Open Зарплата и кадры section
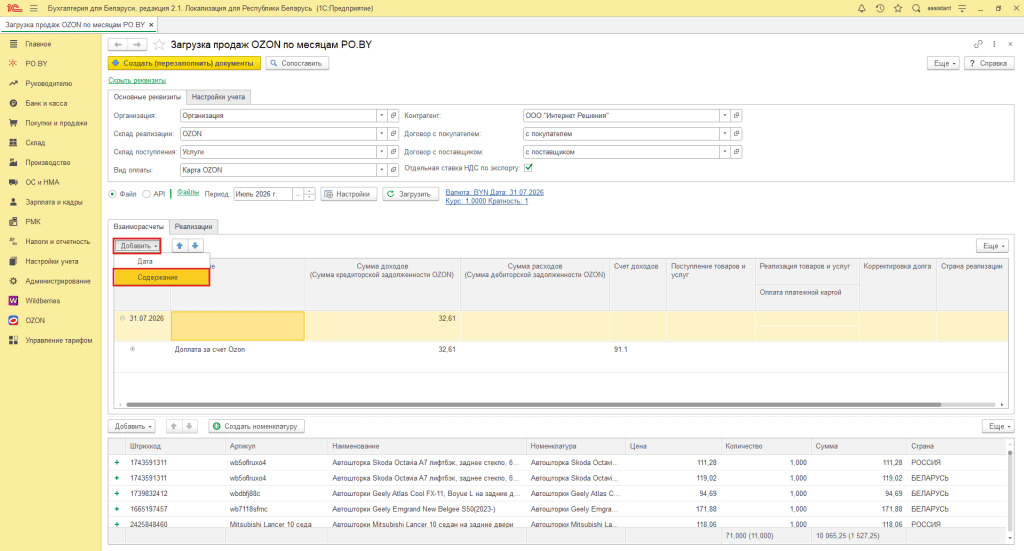 [54, 202]
